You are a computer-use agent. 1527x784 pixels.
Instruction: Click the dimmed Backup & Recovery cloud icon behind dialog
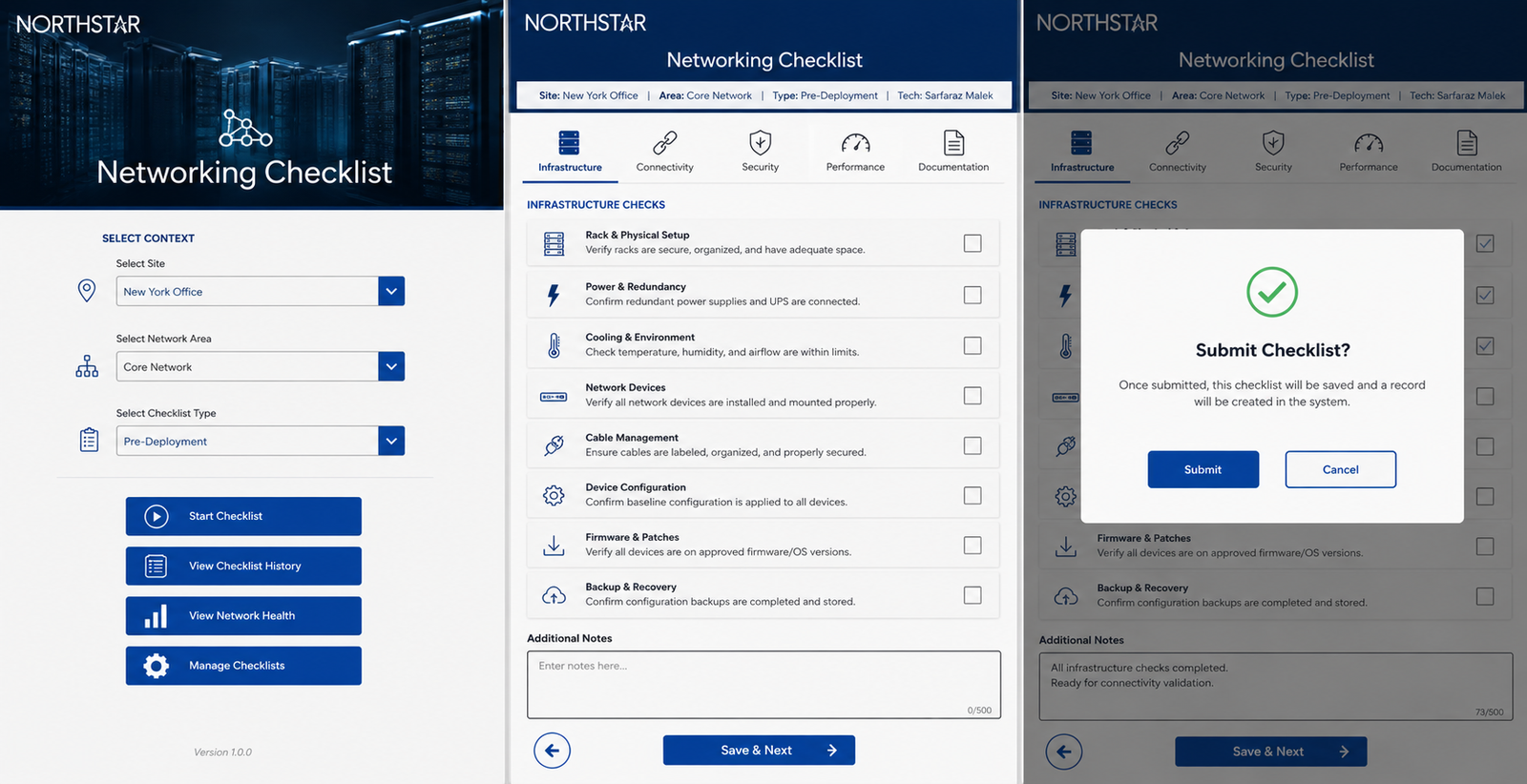(1066, 596)
